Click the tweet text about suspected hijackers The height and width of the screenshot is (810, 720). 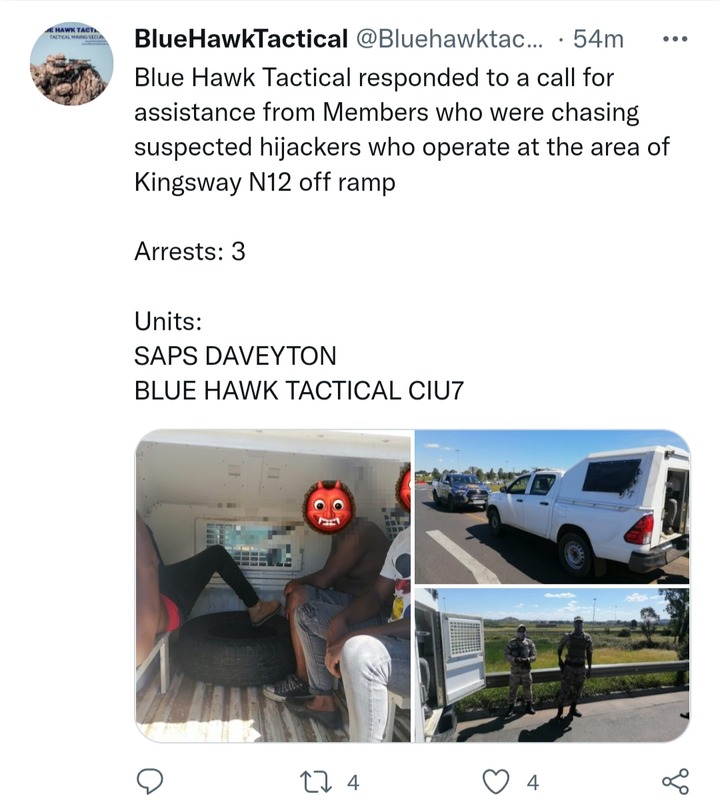click(x=402, y=130)
